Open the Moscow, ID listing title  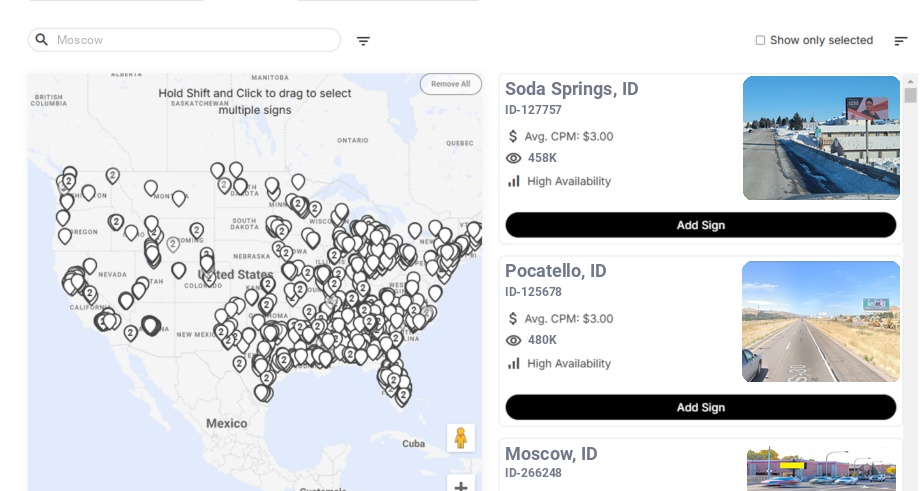[x=551, y=454]
